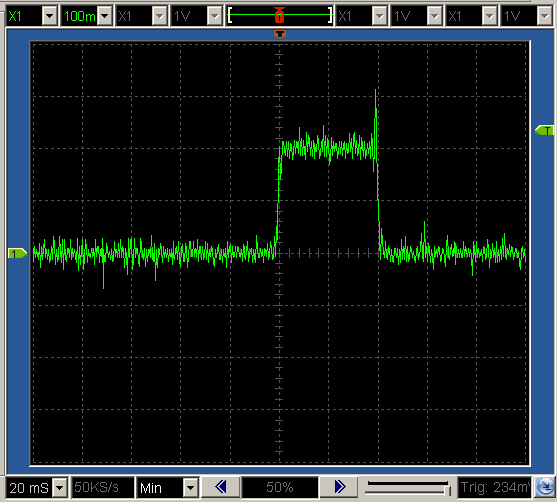557x502 pixels.
Task: Click the Trig: 234mV readout
Action: [x=494, y=487]
